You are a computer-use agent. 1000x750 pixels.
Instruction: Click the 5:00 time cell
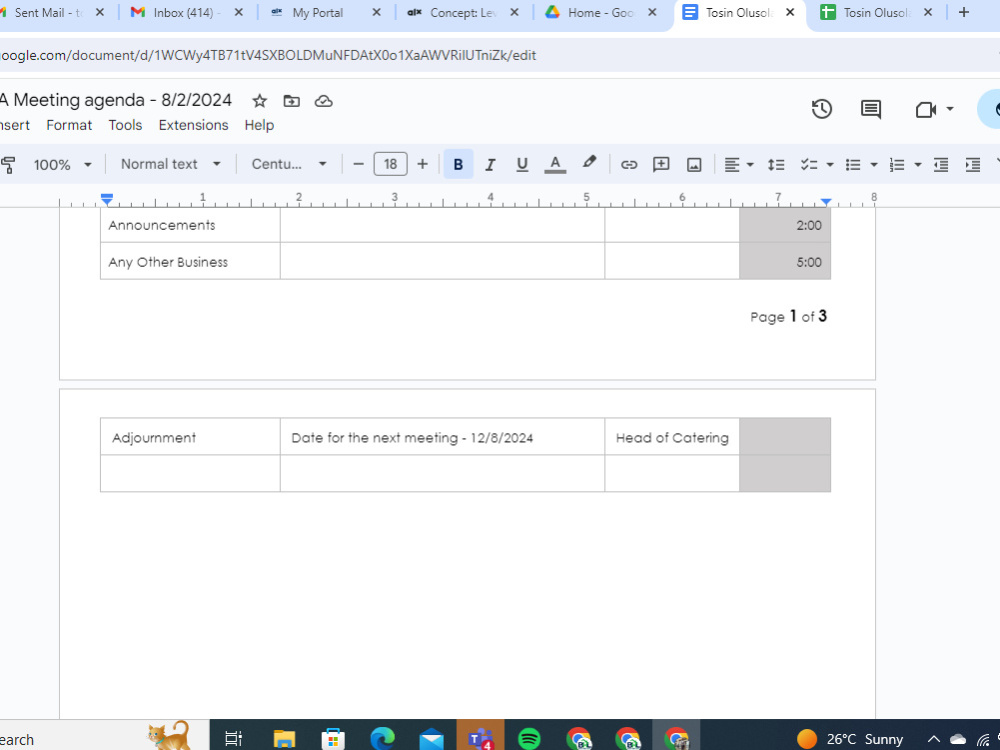(785, 261)
